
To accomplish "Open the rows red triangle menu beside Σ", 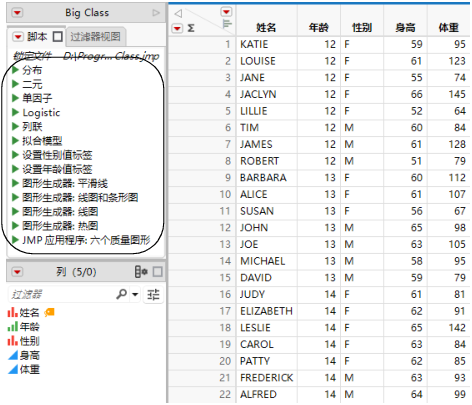I will [x=177, y=28].
